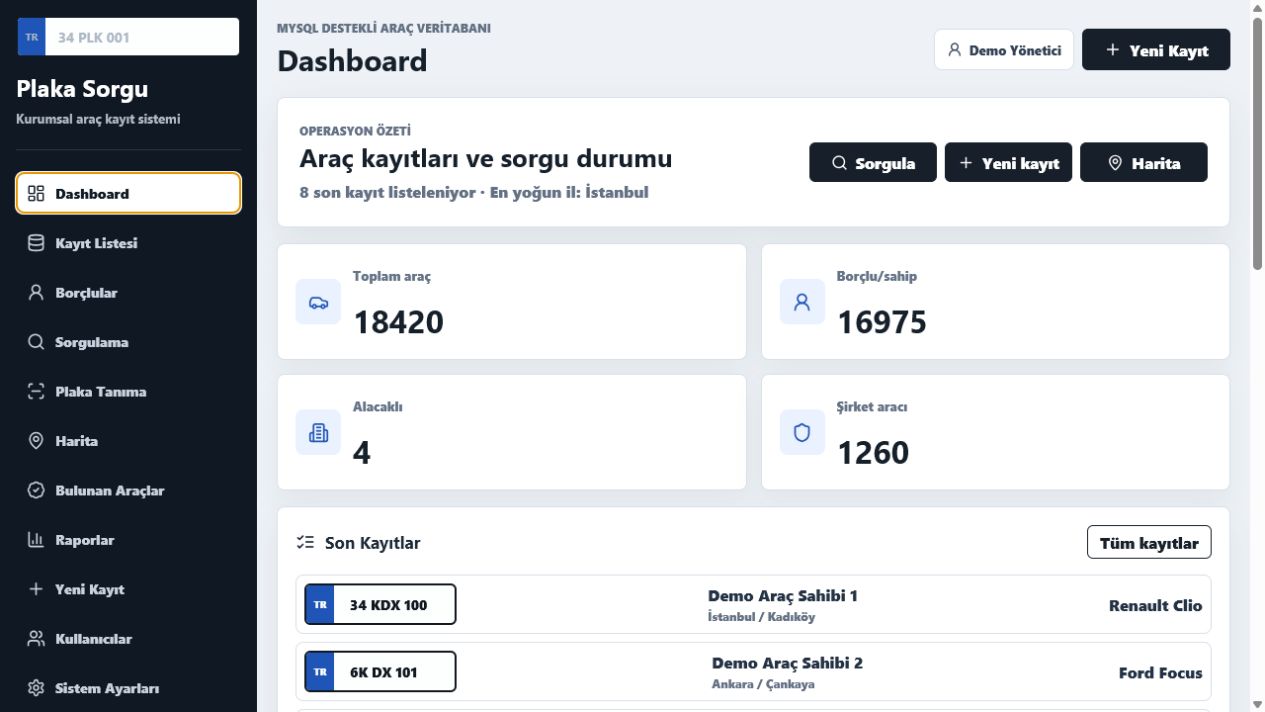Click the plus icon in header Yeni Kayıt
The image size is (1265, 712).
click(x=1112, y=50)
